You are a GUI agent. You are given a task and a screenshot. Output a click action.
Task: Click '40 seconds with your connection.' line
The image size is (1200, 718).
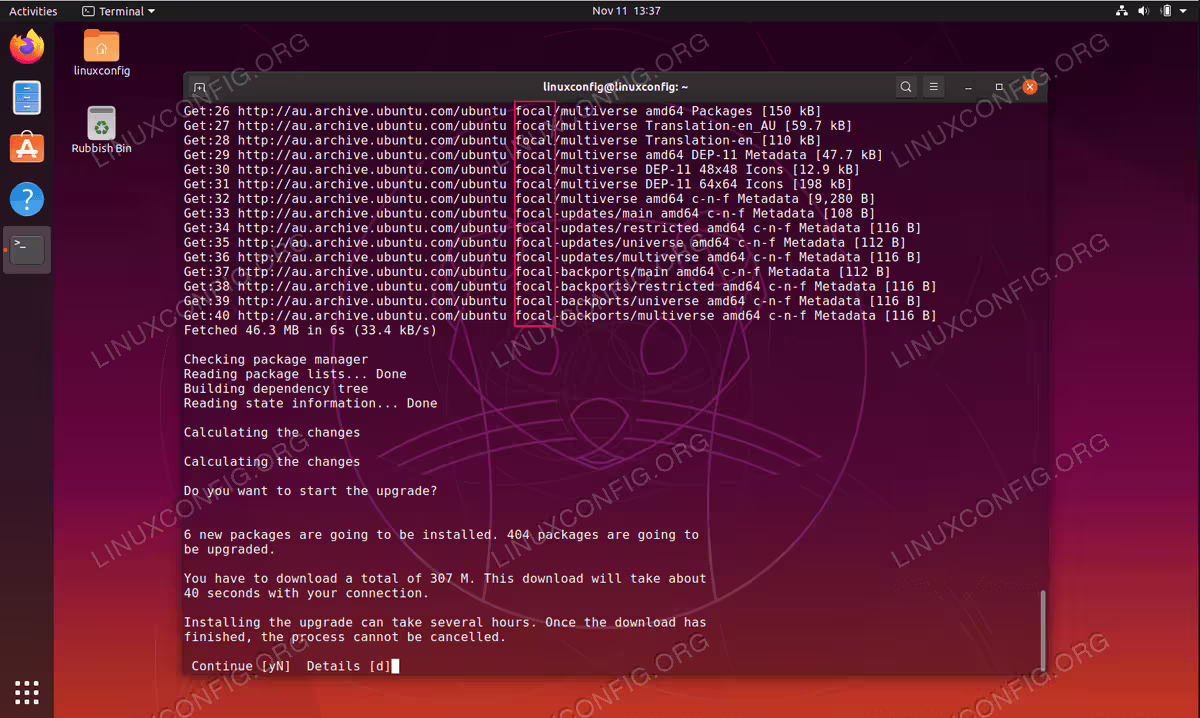click(306, 593)
